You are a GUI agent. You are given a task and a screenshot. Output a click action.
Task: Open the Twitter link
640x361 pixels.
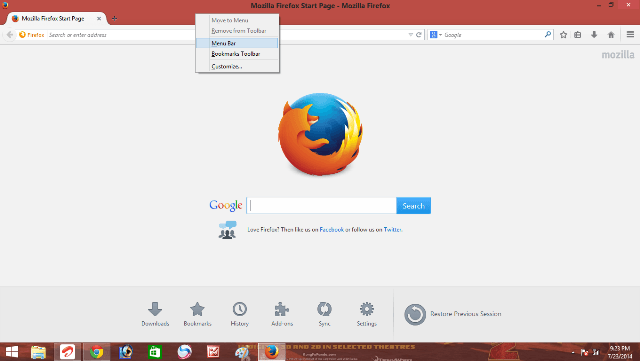[x=393, y=230]
